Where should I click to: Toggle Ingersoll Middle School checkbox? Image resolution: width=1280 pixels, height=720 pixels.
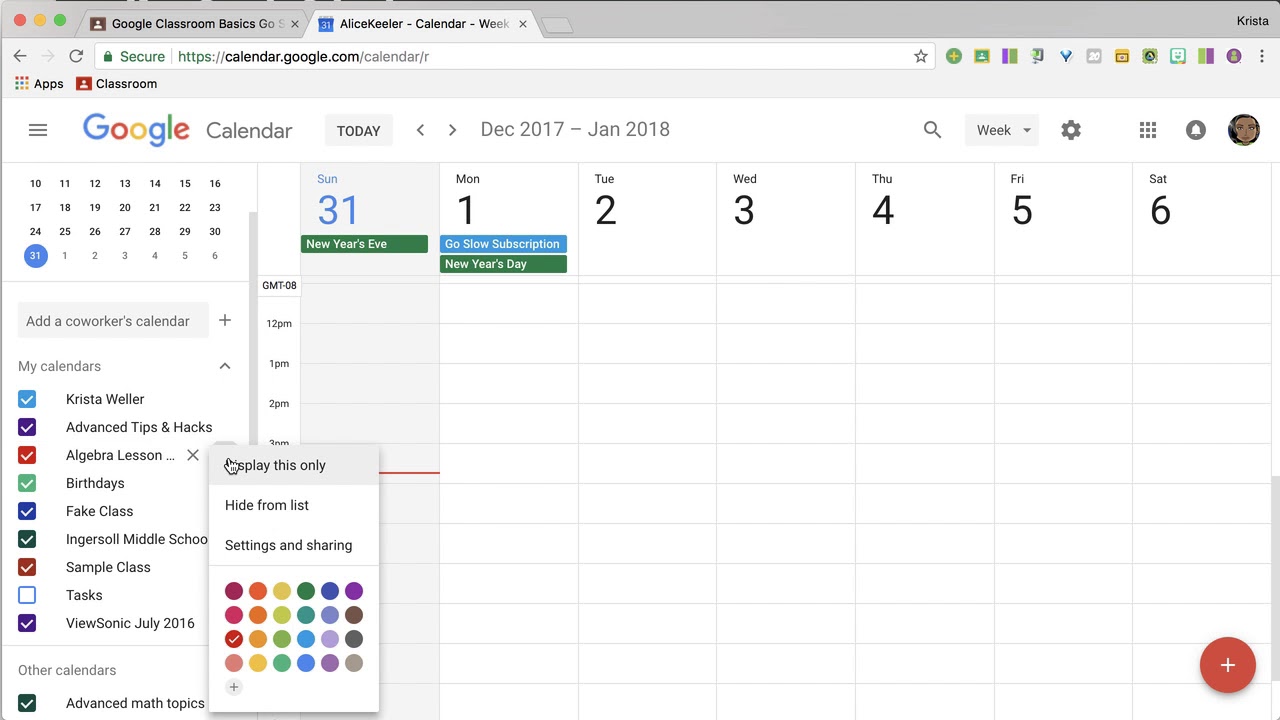click(27, 539)
